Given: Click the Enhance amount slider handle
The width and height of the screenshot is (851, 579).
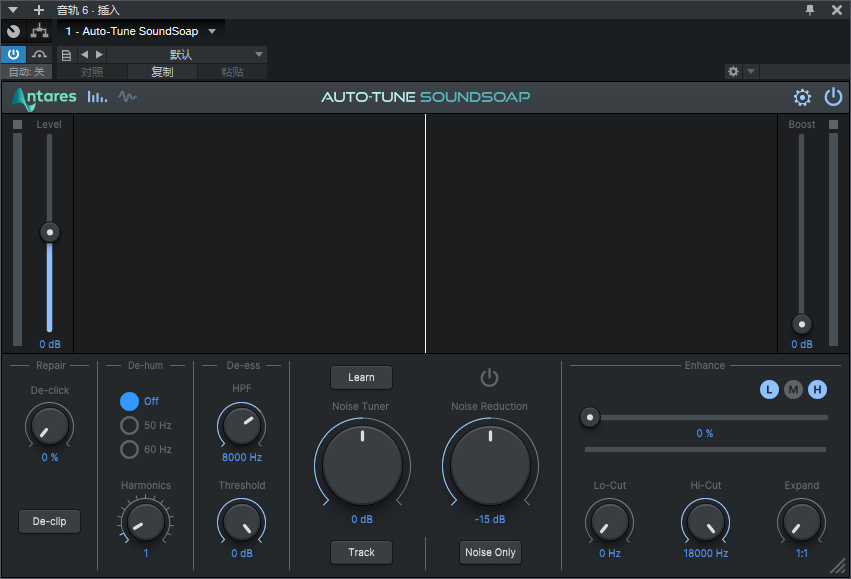Looking at the screenshot, I should pos(590,417).
